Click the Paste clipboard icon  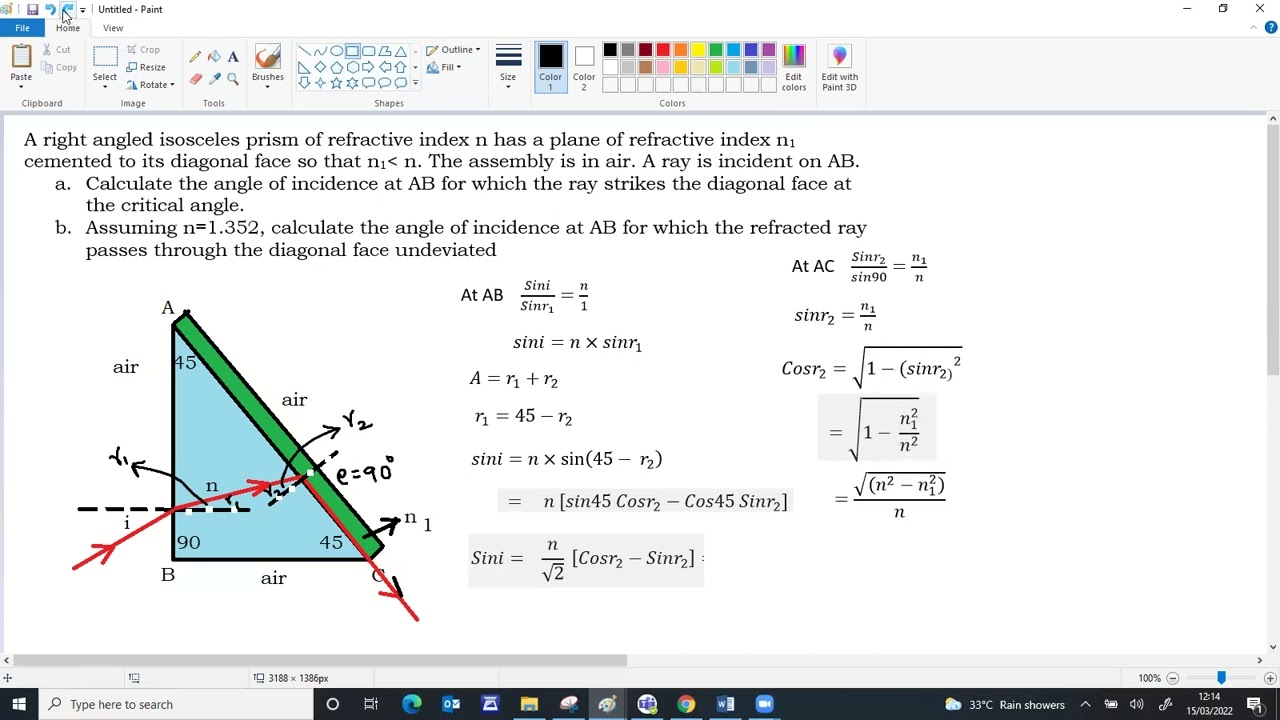[21, 57]
